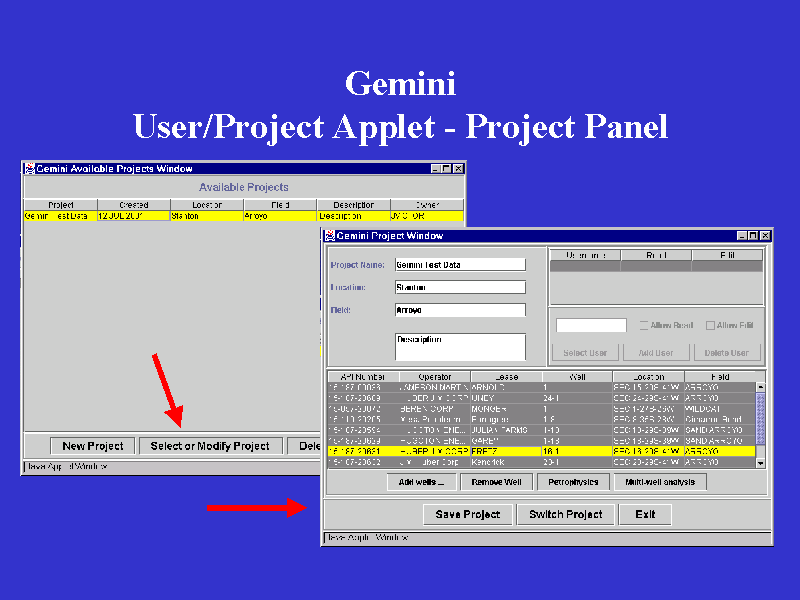Screen dimensions: 800x600
Task: Minimize the Gemini Project Window
Action: coord(742,235)
